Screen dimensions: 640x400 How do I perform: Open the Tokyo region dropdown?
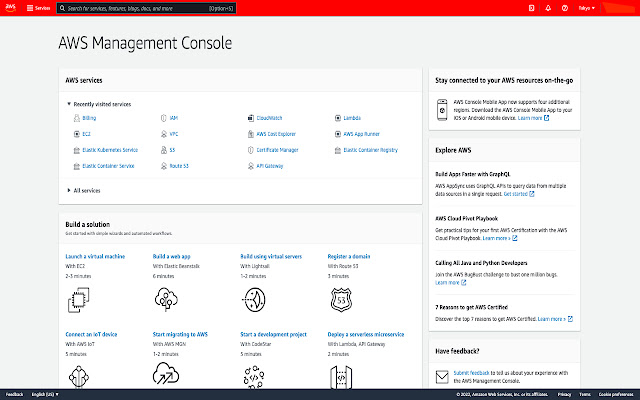[x=589, y=7]
